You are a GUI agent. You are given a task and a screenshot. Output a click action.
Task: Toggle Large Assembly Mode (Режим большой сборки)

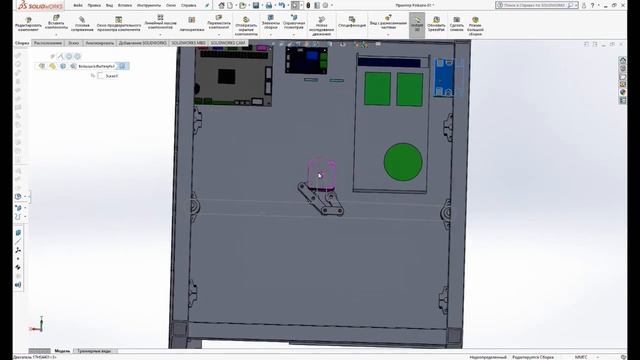(475, 25)
